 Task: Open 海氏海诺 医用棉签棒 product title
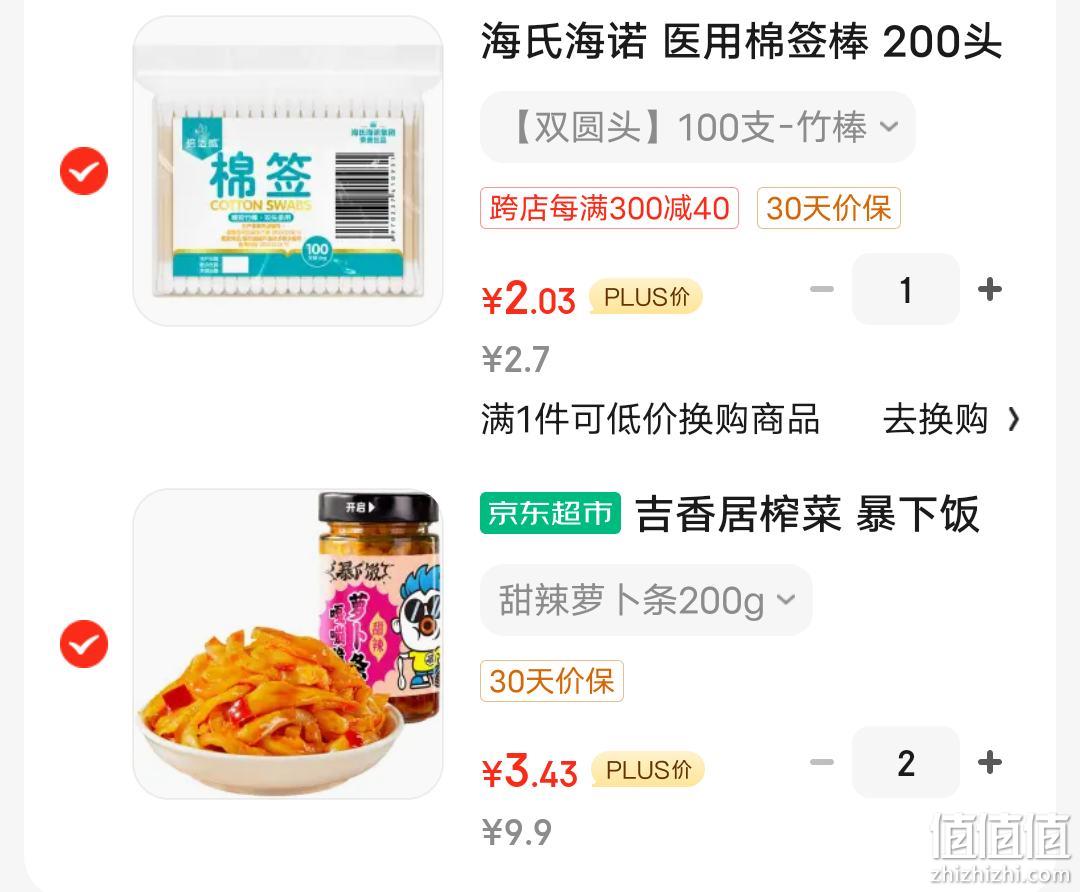pyautogui.click(x=741, y=41)
